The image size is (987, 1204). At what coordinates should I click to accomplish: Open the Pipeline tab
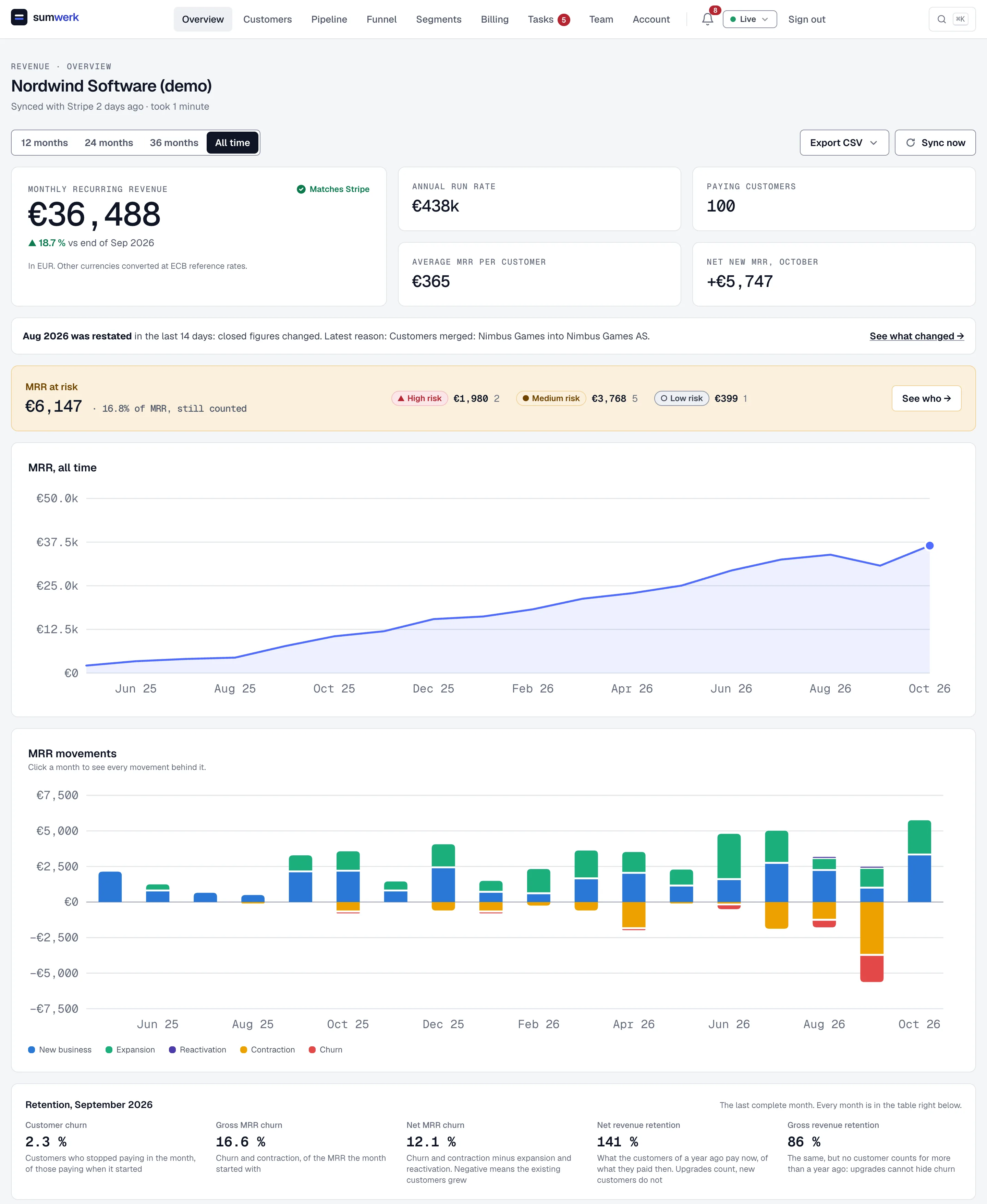pos(329,19)
